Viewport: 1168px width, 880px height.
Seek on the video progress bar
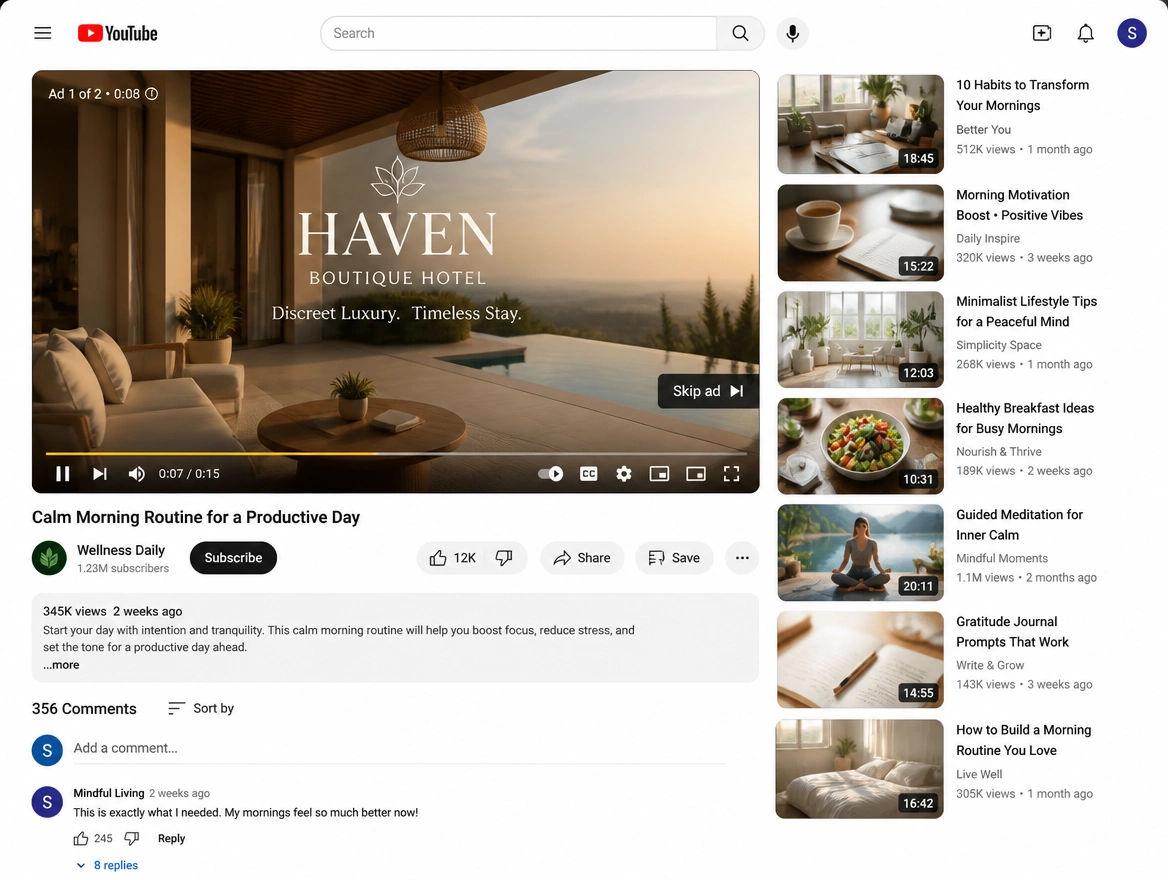[396, 453]
